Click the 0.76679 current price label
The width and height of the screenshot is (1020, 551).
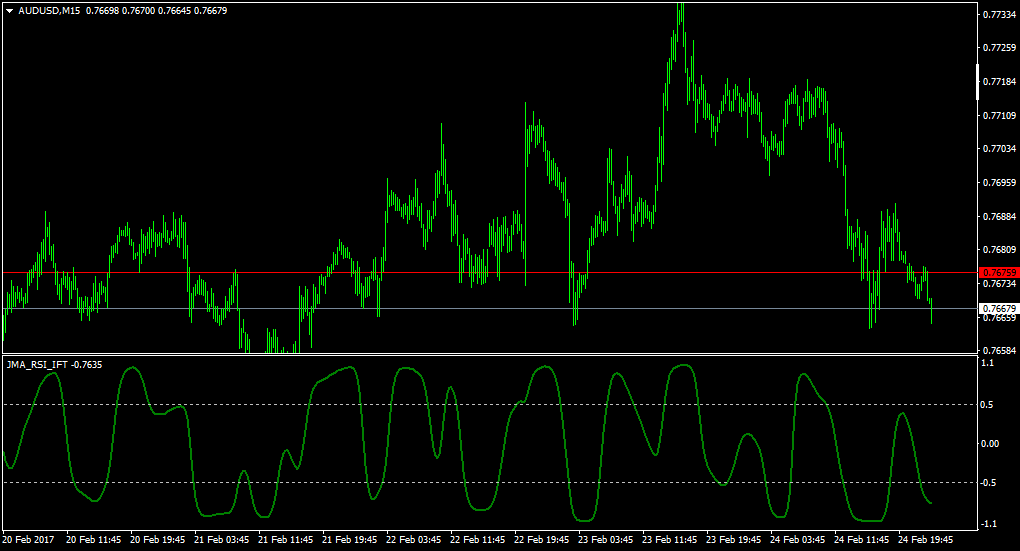coord(999,308)
